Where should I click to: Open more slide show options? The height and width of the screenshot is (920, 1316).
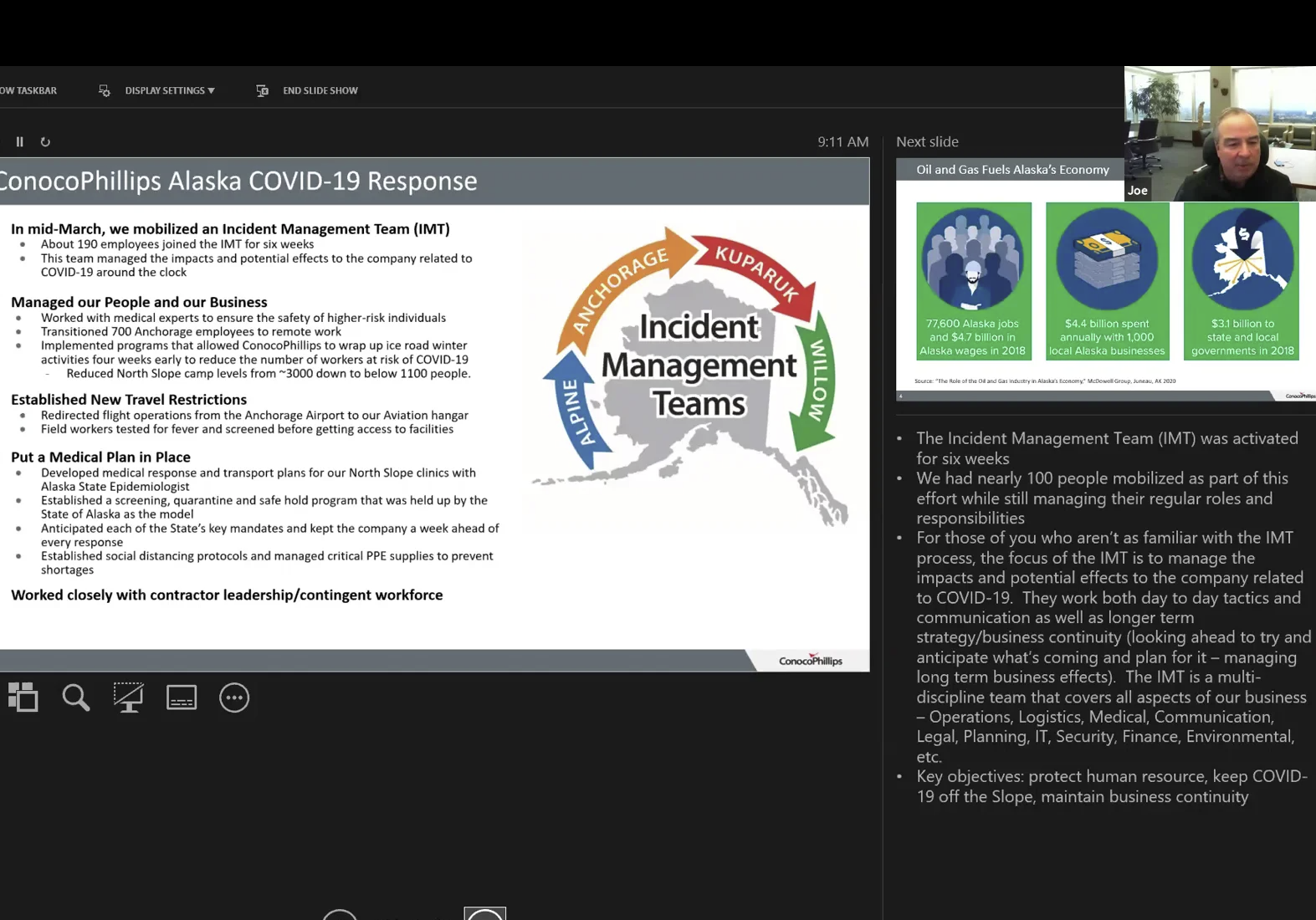pyautogui.click(x=234, y=698)
